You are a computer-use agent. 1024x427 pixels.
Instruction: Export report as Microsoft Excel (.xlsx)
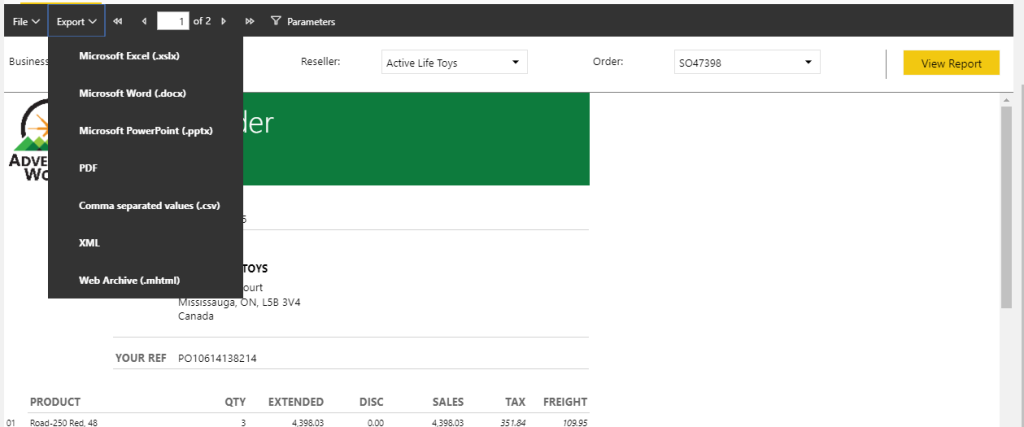tap(143, 56)
